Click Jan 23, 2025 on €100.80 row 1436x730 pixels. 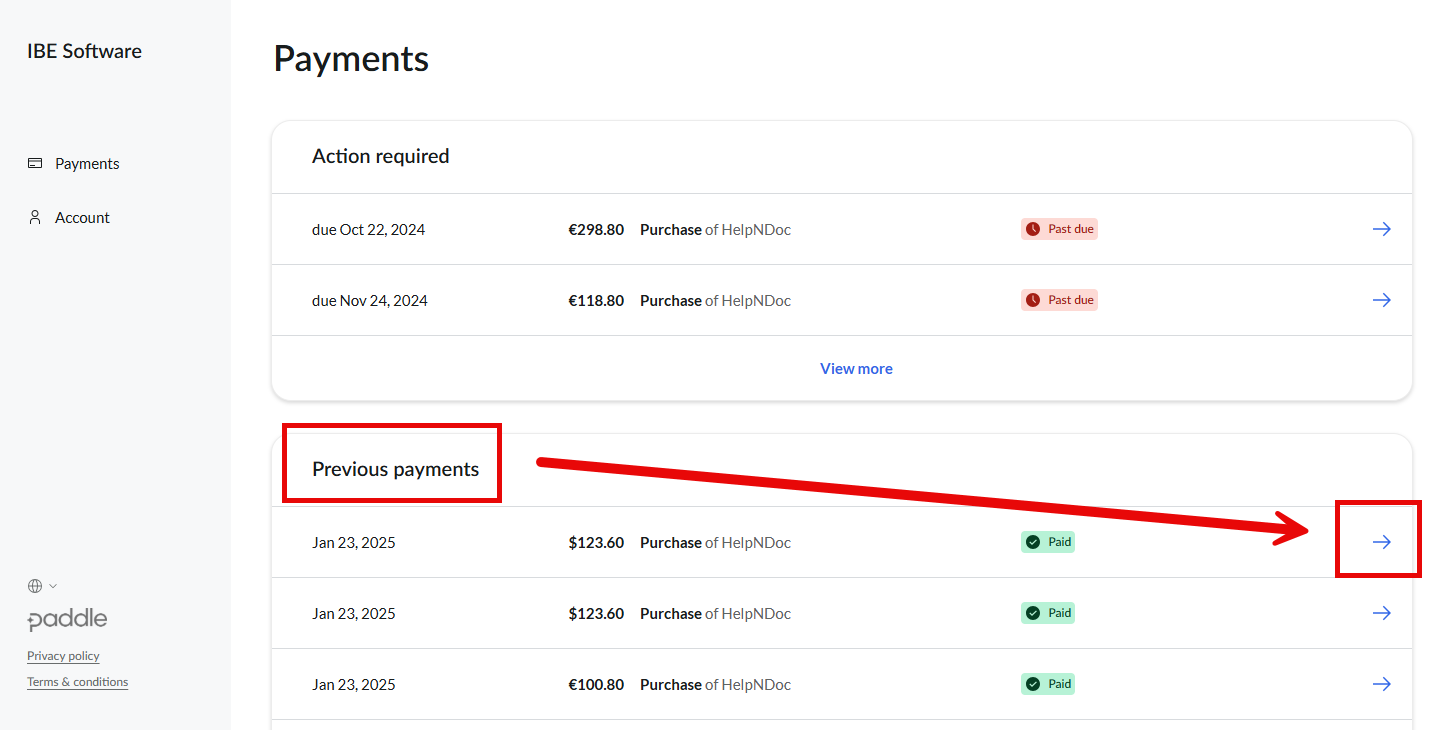(x=354, y=685)
